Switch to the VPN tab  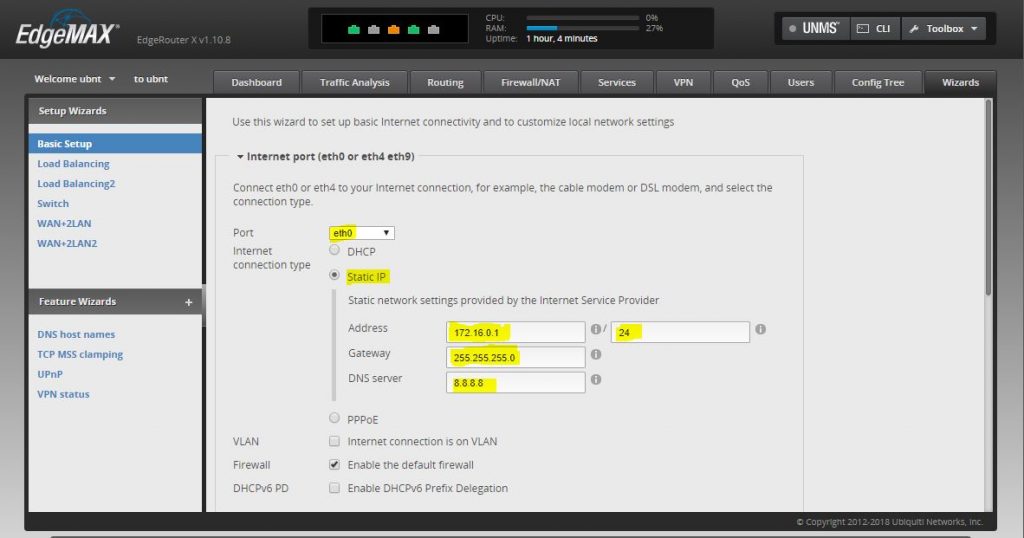(683, 82)
